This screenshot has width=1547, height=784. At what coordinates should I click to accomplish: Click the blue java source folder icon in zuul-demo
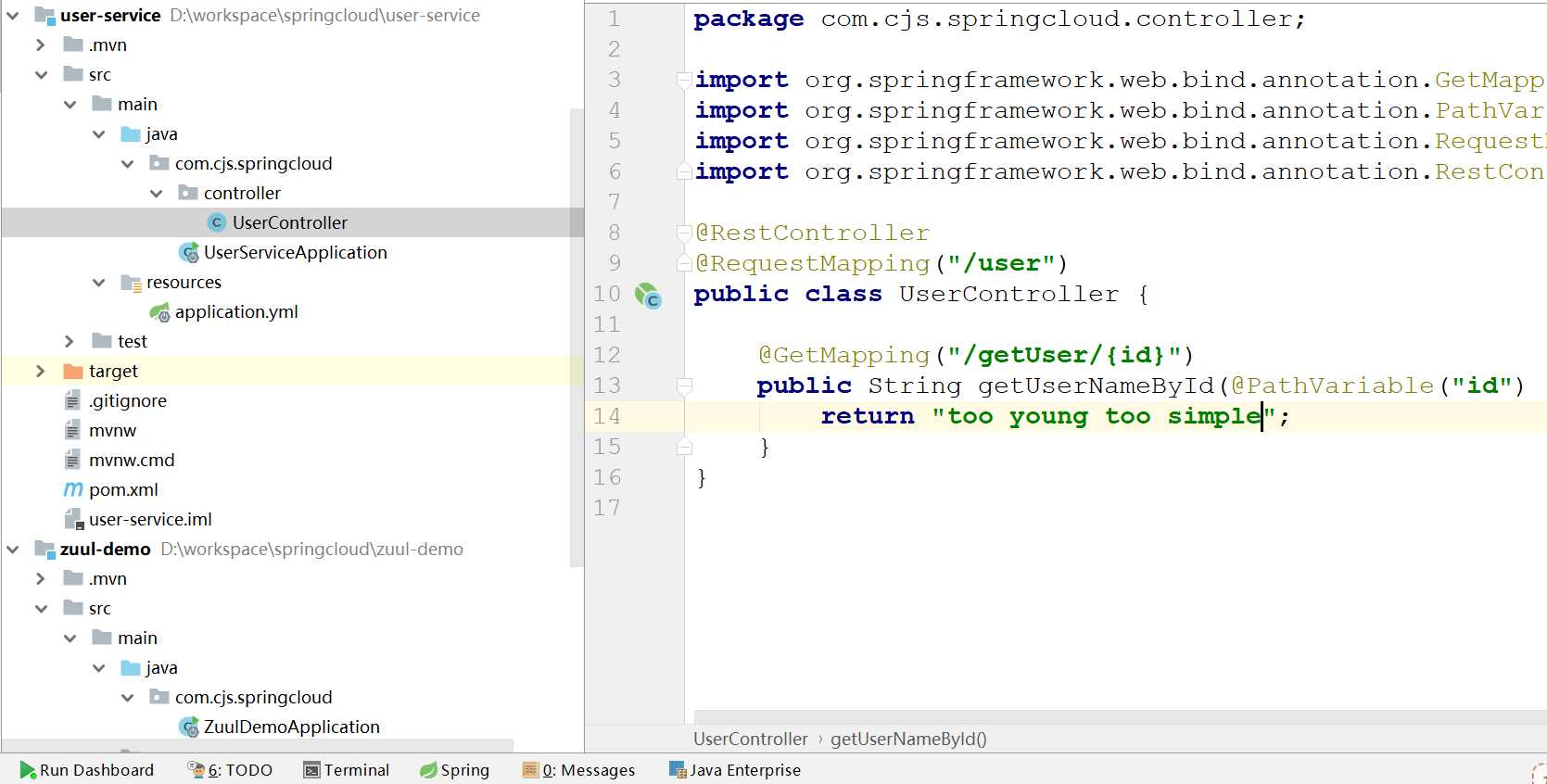[x=131, y=668]
